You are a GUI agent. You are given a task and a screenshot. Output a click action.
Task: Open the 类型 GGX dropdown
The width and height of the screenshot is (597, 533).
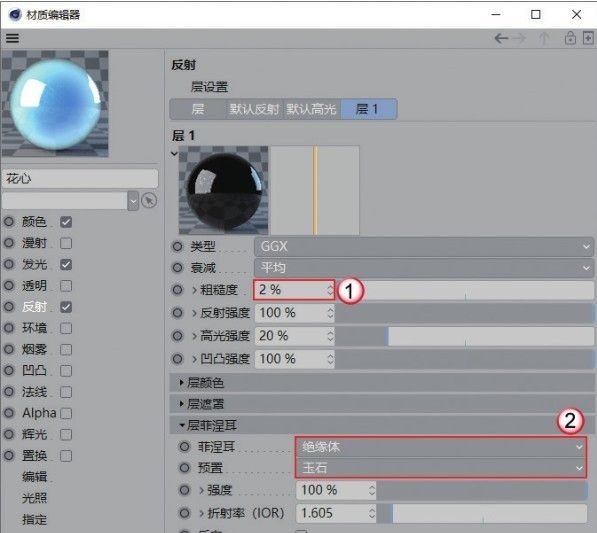coord(424,246)
